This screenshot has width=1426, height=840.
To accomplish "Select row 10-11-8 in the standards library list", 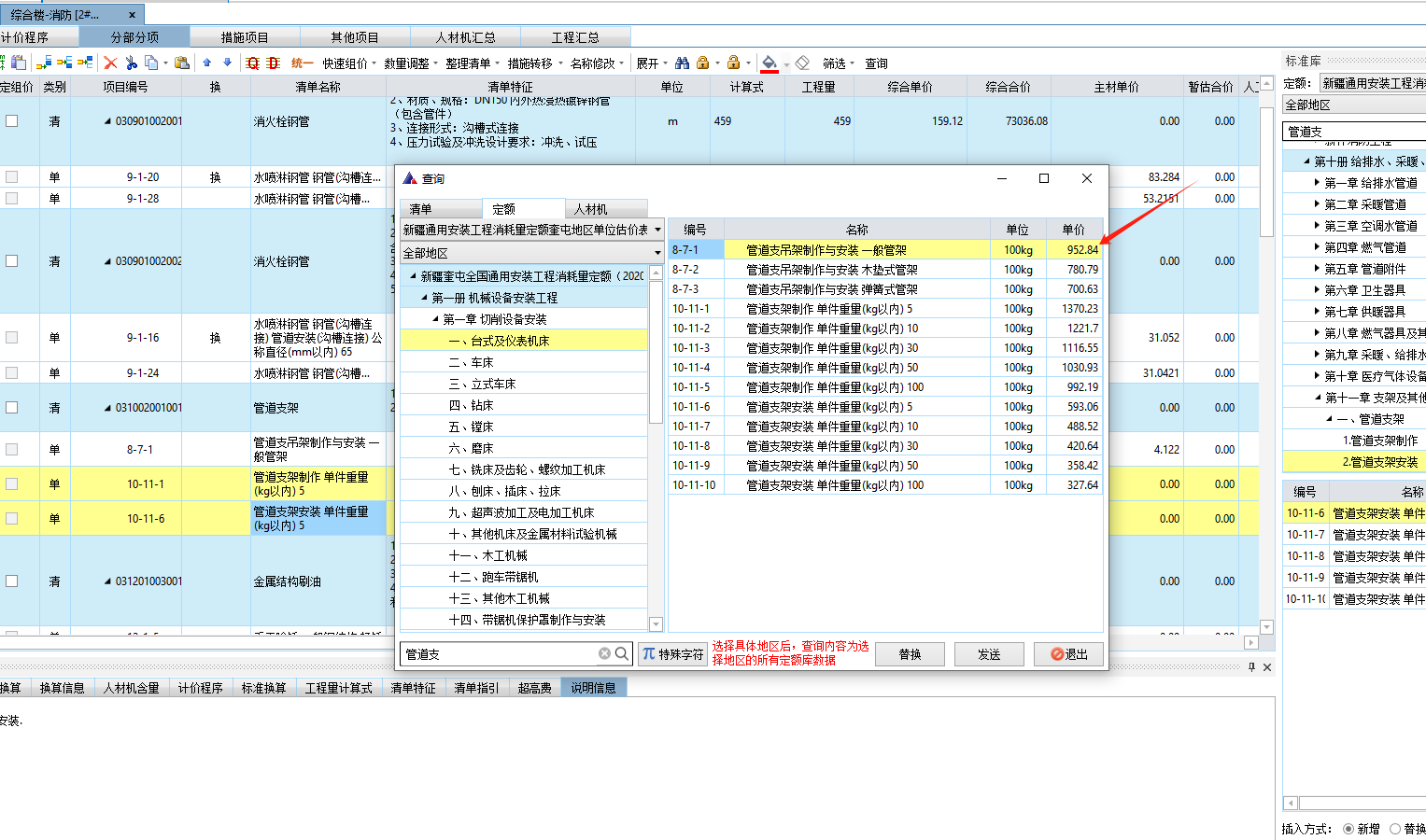I will [1354, 556].
